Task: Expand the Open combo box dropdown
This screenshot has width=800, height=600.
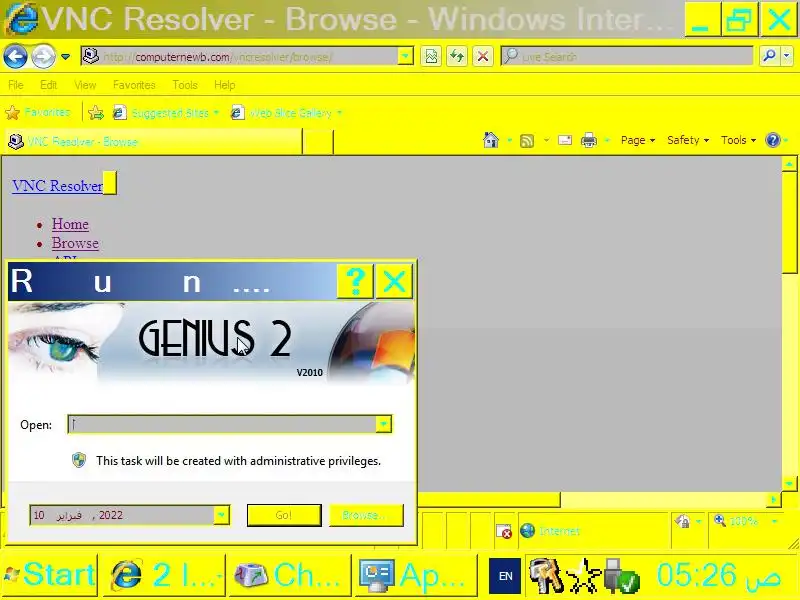Action: tap(384, 424)
